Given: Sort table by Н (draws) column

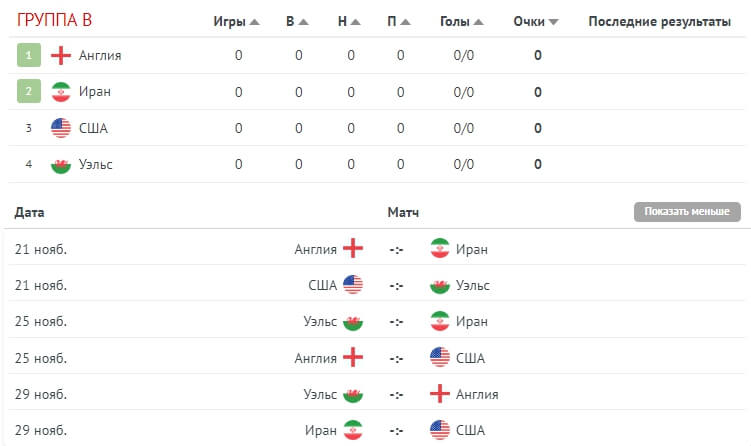Looking at the screenshot, I should [349, 21].
